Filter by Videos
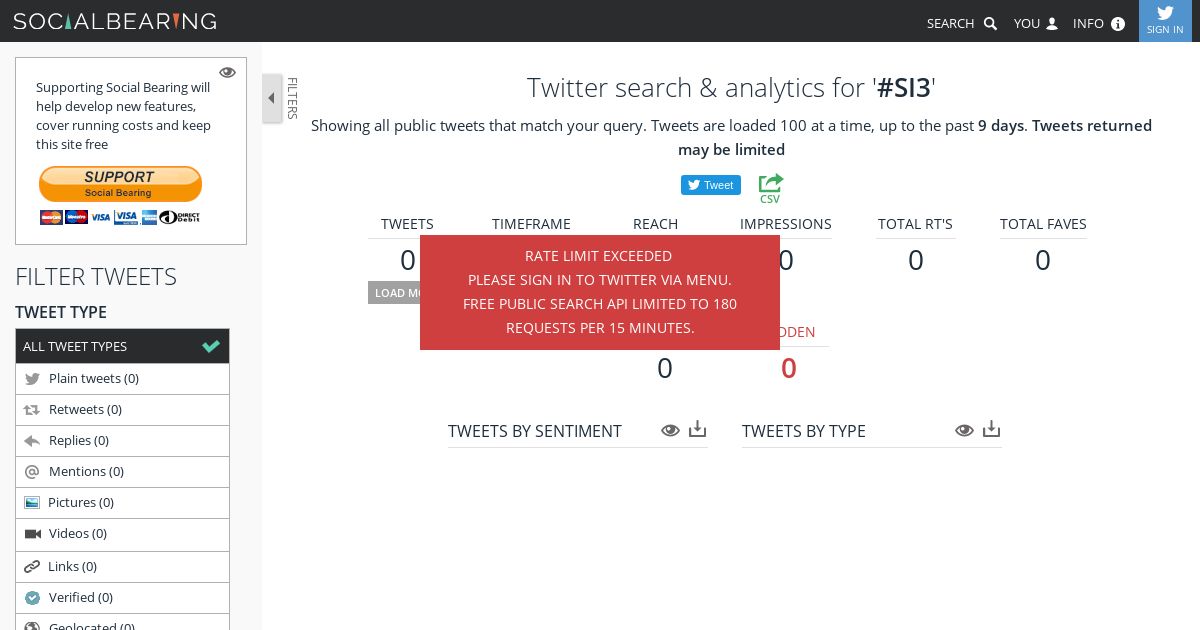Viewport: 1200px width, 630px height. click(122, 533)
